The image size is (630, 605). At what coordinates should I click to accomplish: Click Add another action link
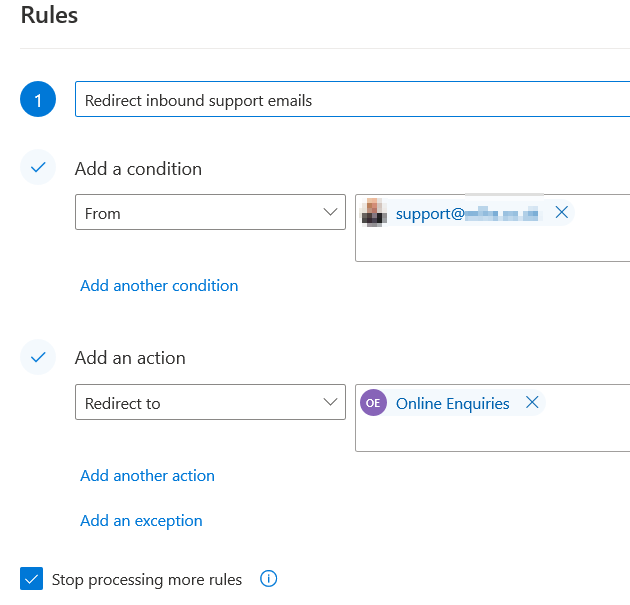(147, 475)
